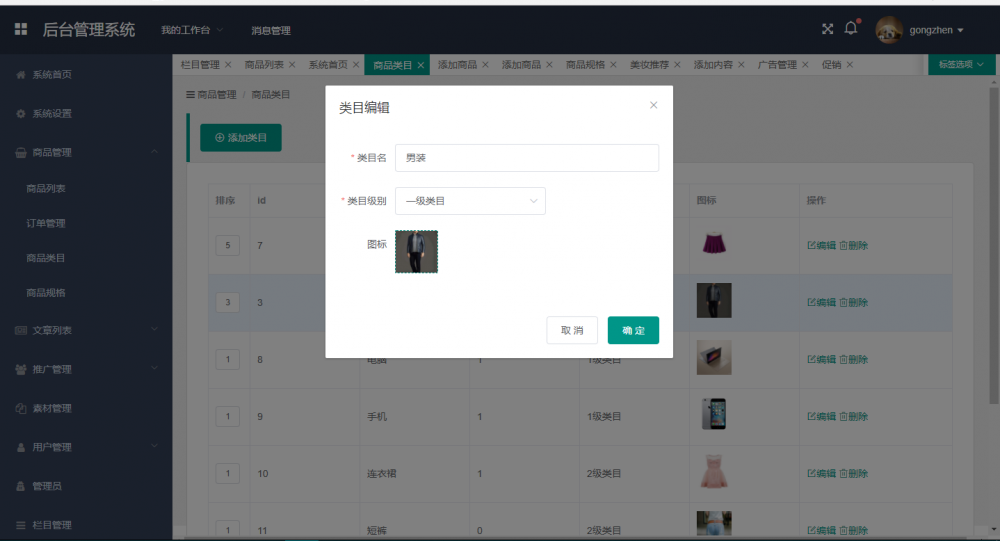1000x541 pixels.
Task: Click sort order box for id 9
Action: [228, 417]
